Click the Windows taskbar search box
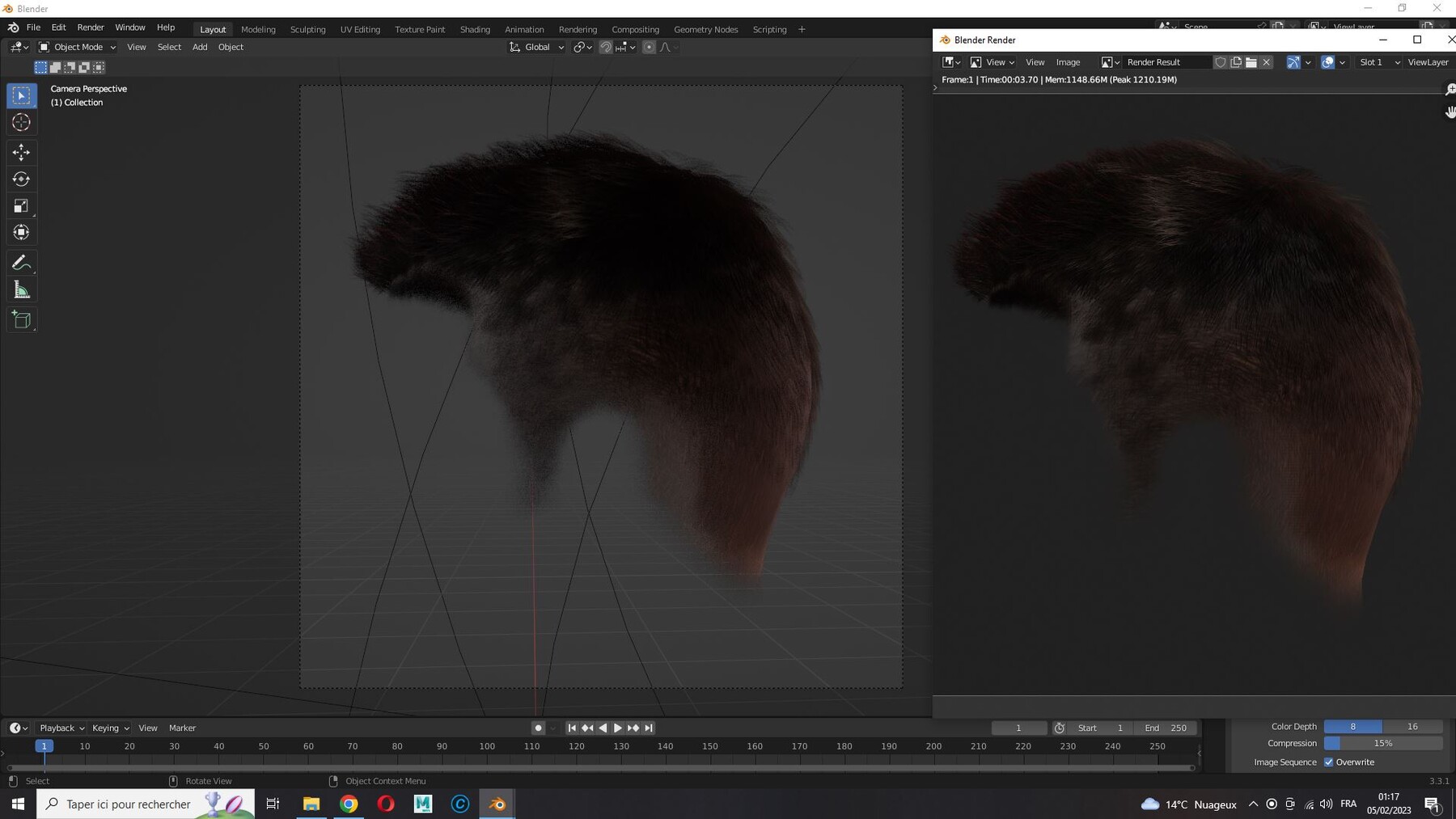Image resolution: width=1456 pixels, height=819 pixels. point(146,804)
